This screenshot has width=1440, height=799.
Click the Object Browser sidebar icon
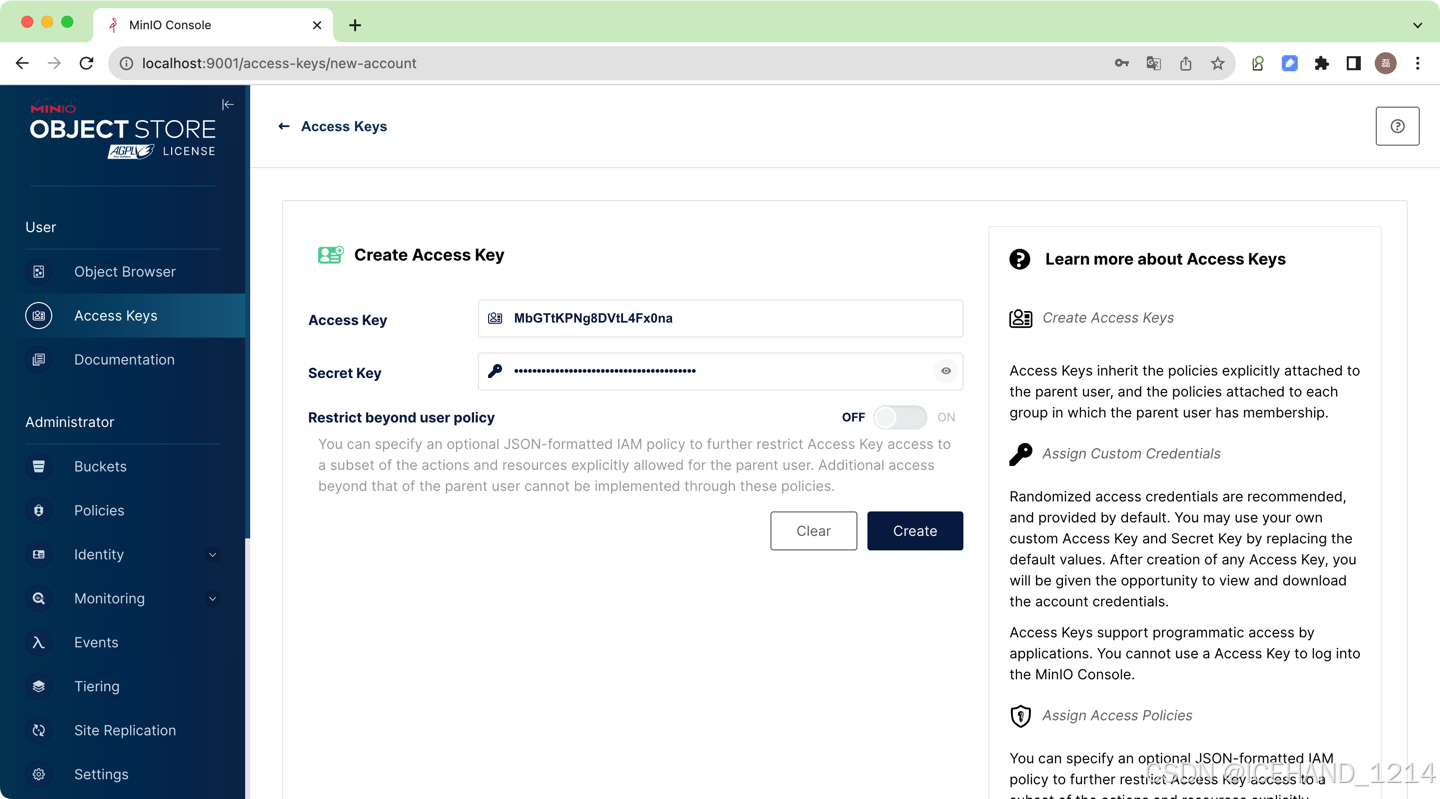[39, 272]
